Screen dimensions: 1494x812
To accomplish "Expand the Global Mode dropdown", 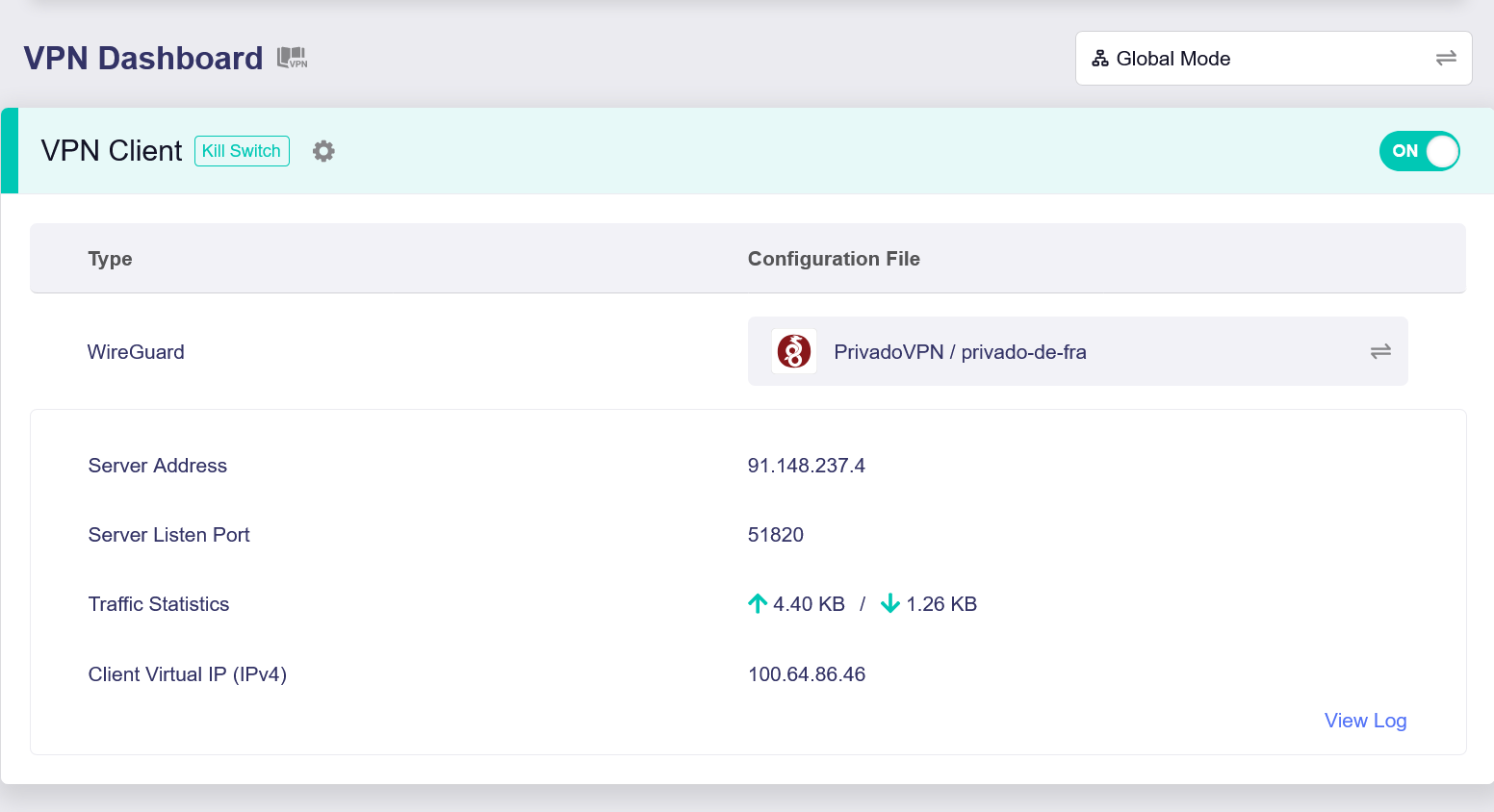I will pos(1271,59).
